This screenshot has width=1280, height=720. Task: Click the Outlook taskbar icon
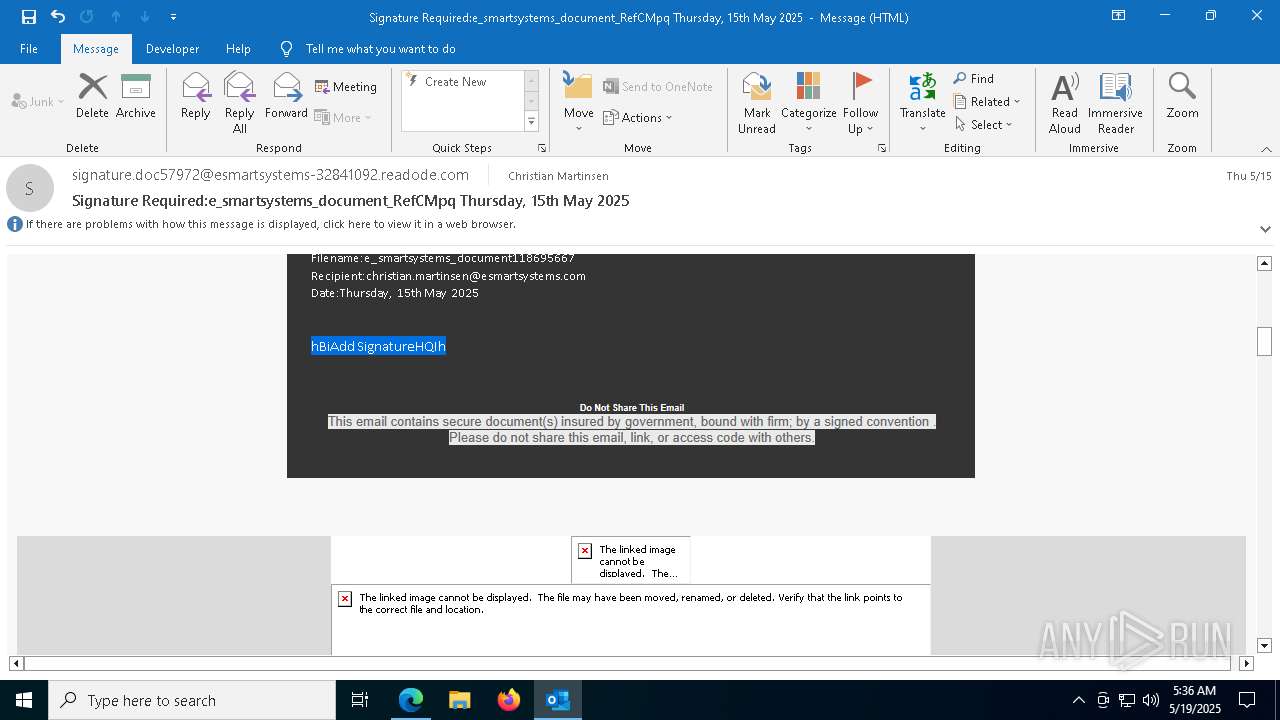(557, 700)
